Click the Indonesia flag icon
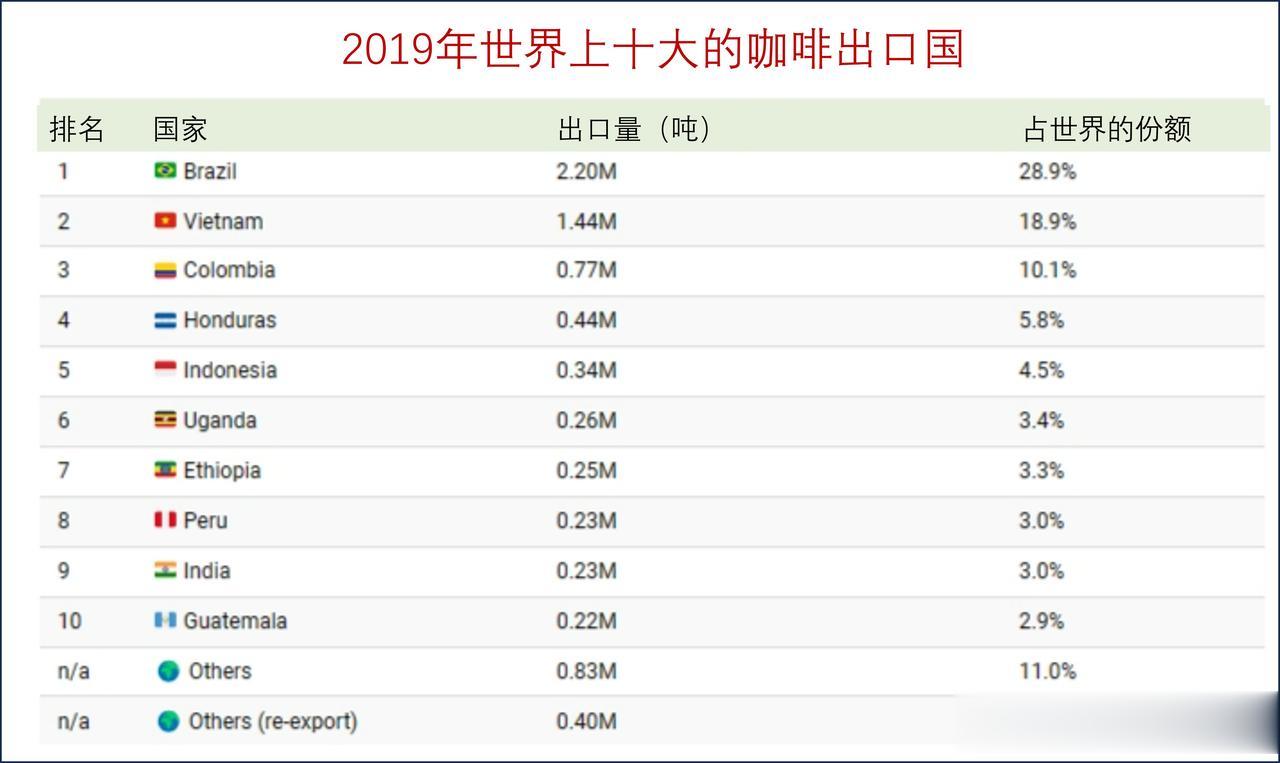Viewport: 1280px width, 763px height. [165, 370]
